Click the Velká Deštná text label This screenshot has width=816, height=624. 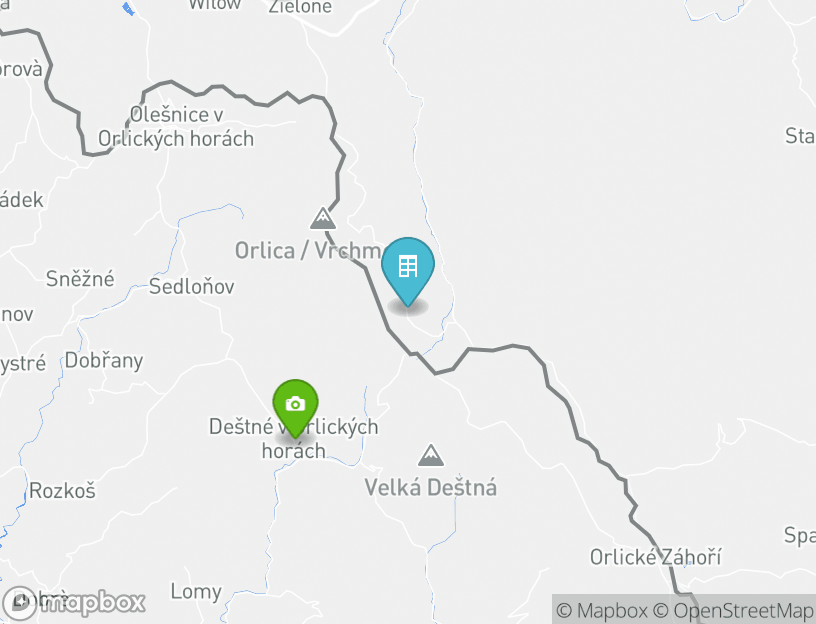(x=430, y=488)
